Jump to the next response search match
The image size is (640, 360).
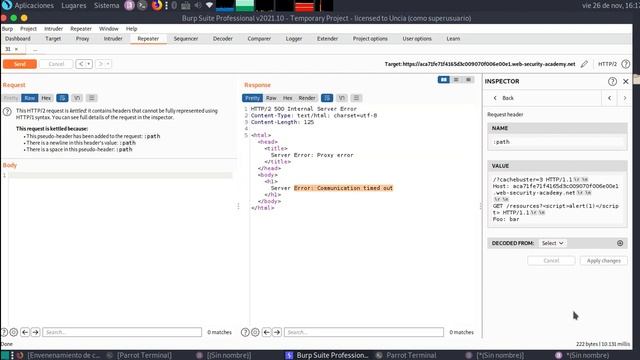click(x=277, y=332)
